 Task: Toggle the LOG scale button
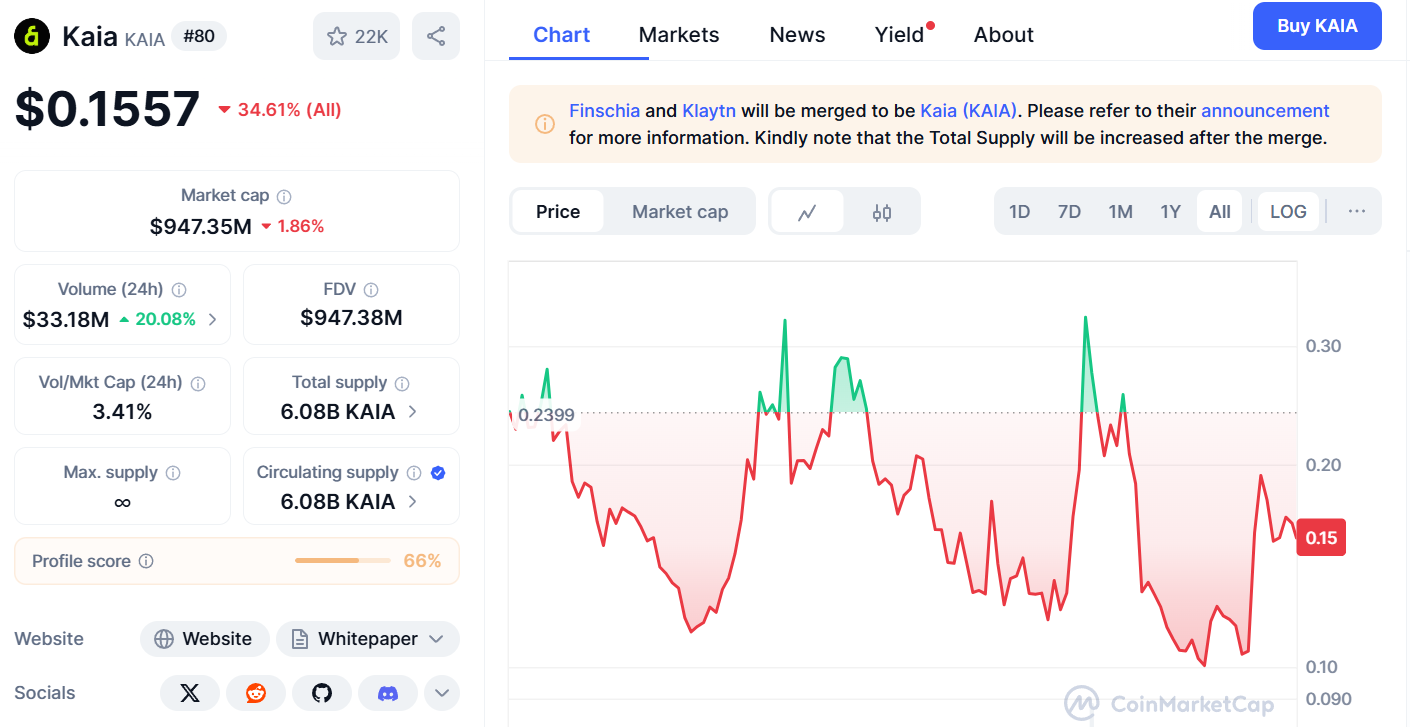click(x=1288, y=211)
